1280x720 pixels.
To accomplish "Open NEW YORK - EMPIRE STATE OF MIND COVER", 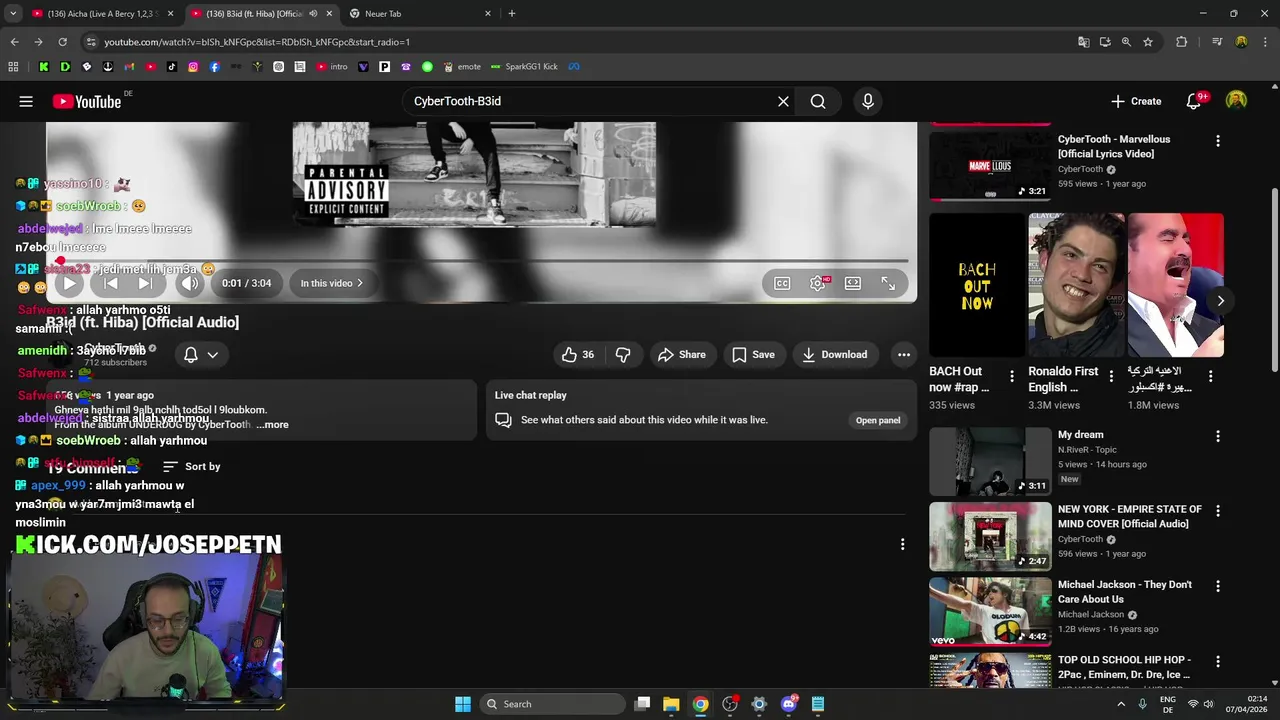I will pos(1130,516).
